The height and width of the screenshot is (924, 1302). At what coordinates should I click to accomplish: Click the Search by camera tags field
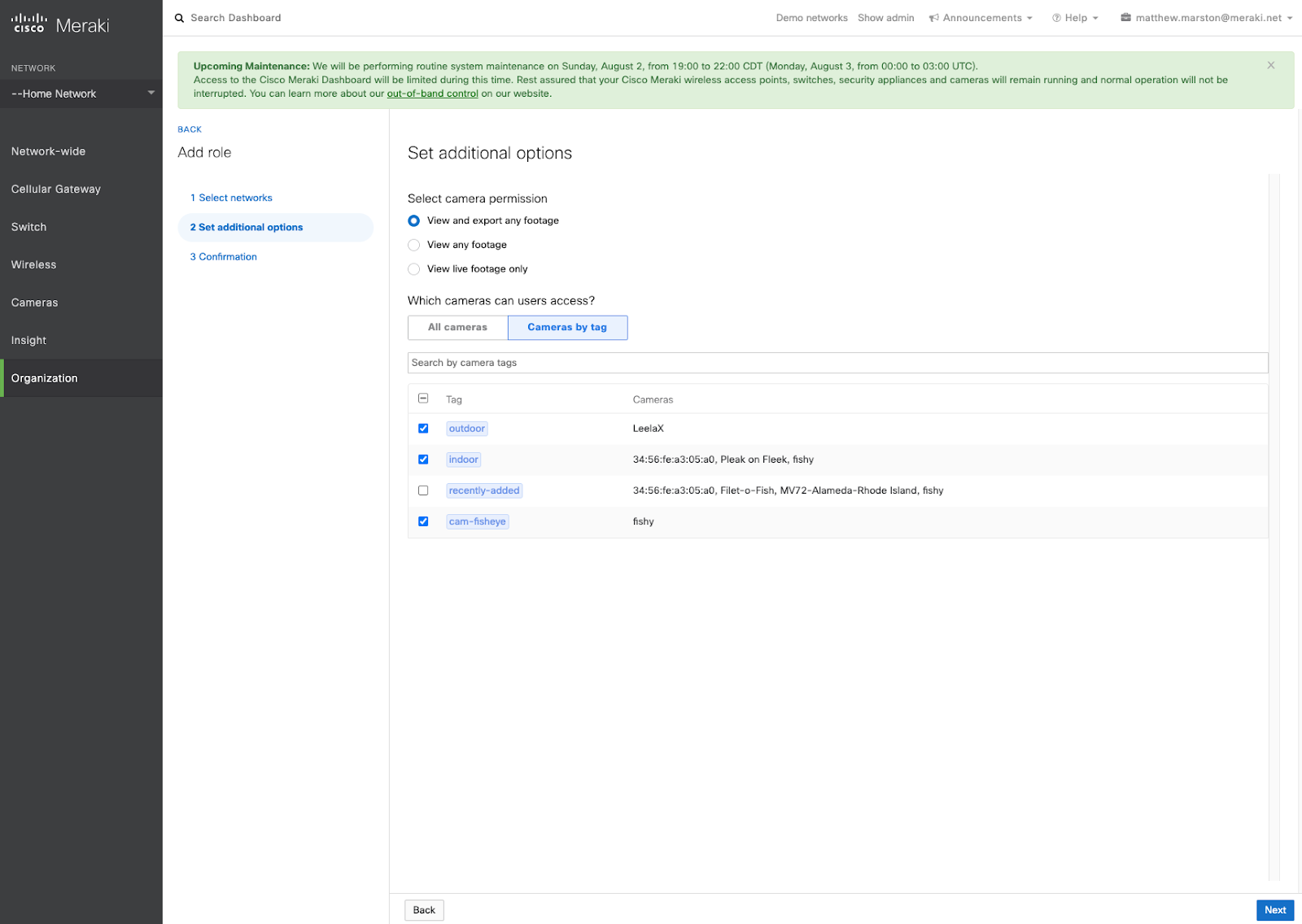click(x=837, y=363)
